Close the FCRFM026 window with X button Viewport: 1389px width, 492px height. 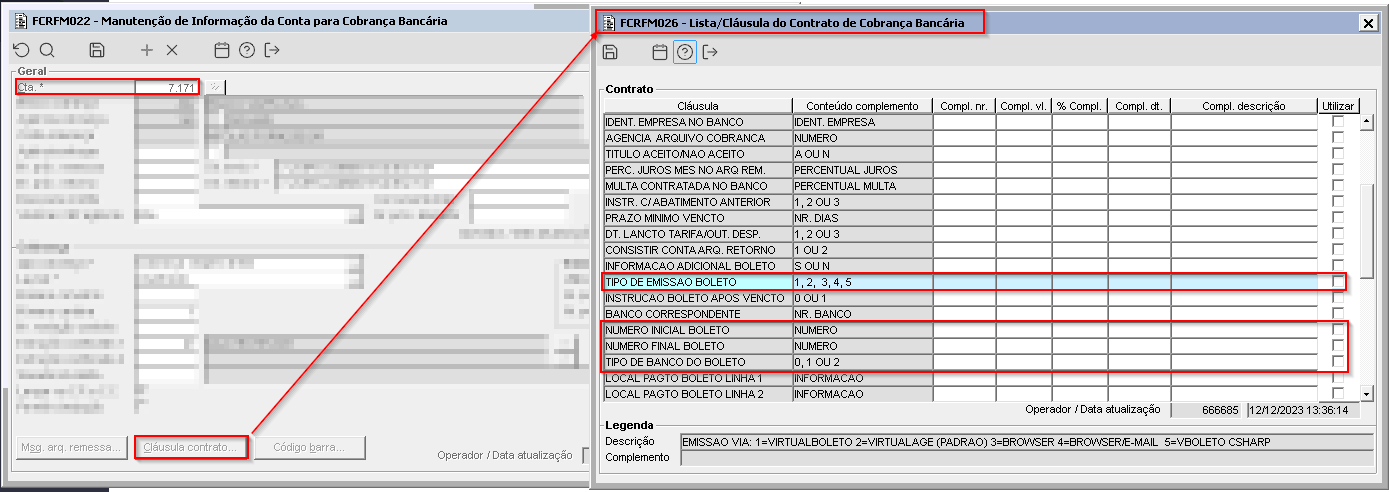1368,22
